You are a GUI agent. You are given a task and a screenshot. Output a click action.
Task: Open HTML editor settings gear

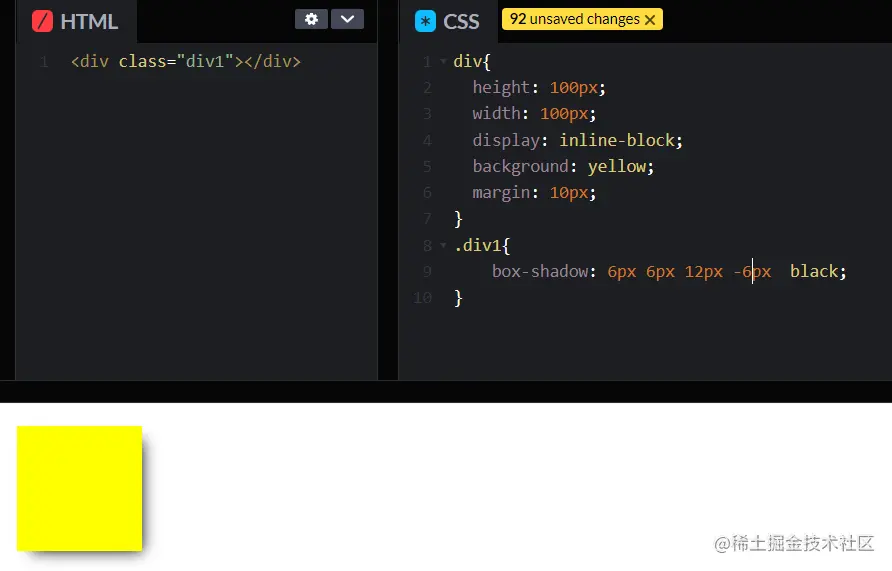311,19
